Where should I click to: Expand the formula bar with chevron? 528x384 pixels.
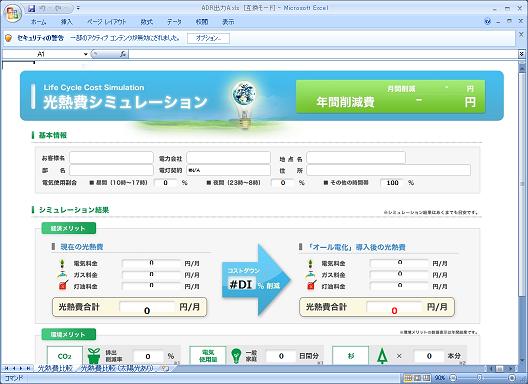(x=522, y=54)
